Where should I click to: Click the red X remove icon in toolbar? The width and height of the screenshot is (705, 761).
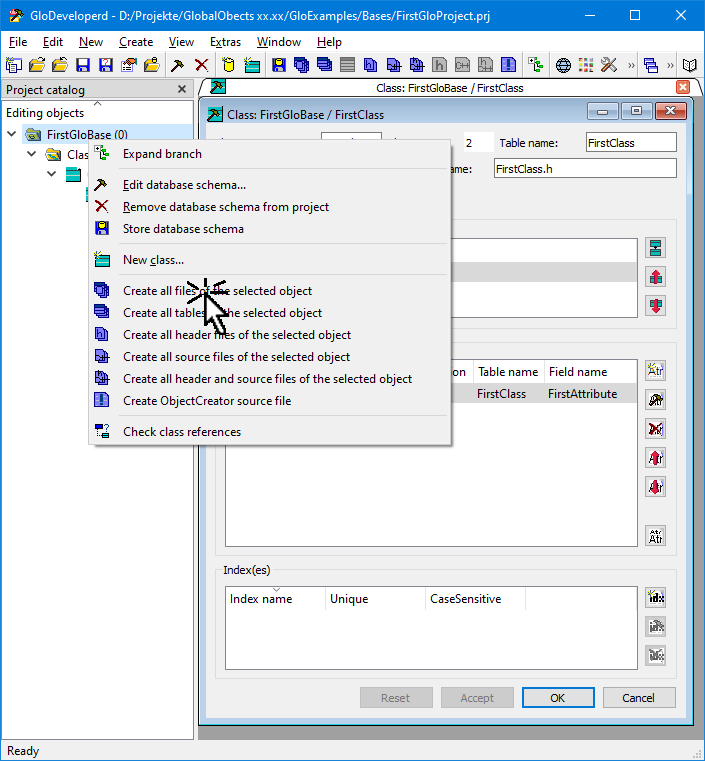click(201, 66)
